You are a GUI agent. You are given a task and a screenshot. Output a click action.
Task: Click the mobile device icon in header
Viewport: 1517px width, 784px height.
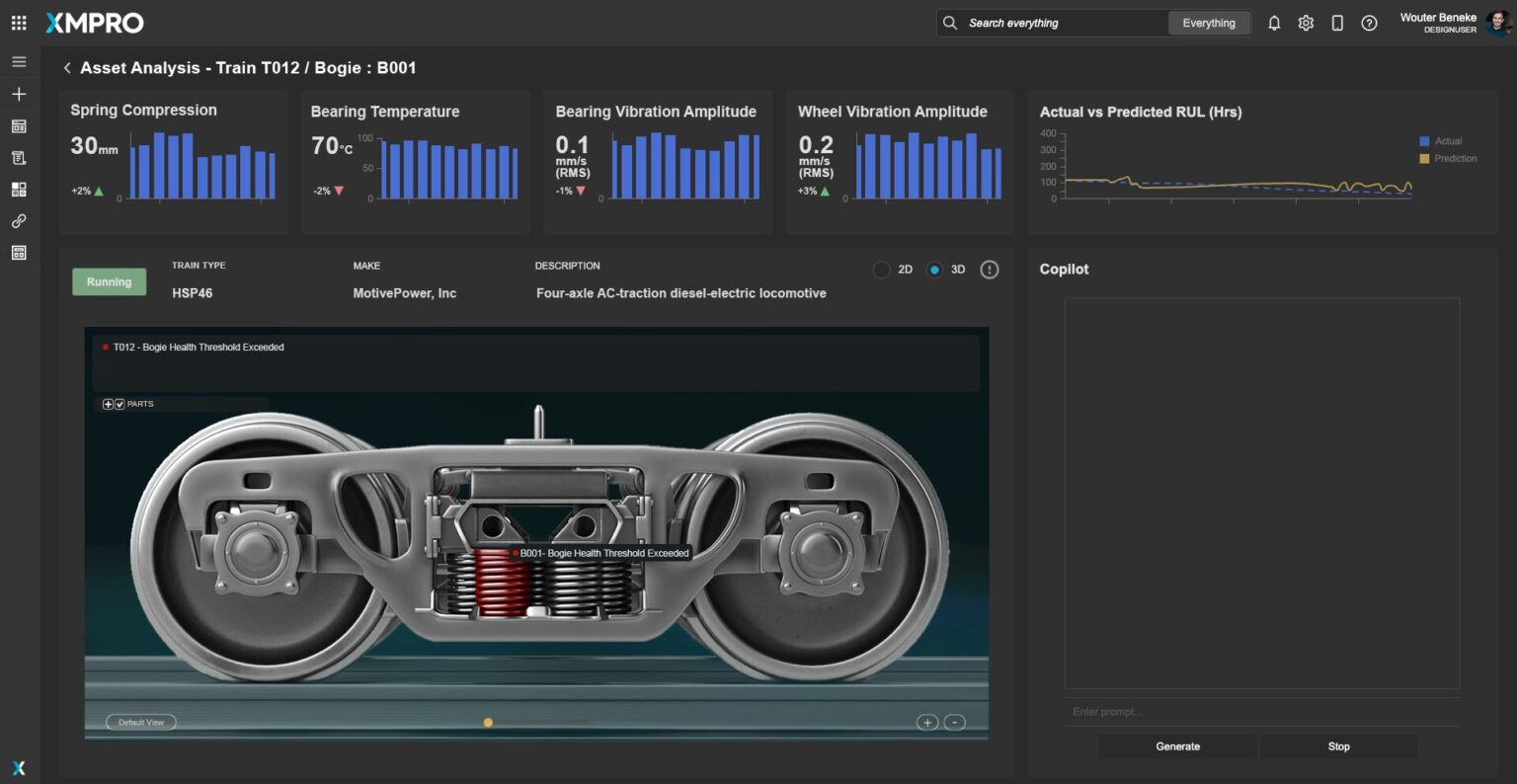click(x=1337, y=23)
